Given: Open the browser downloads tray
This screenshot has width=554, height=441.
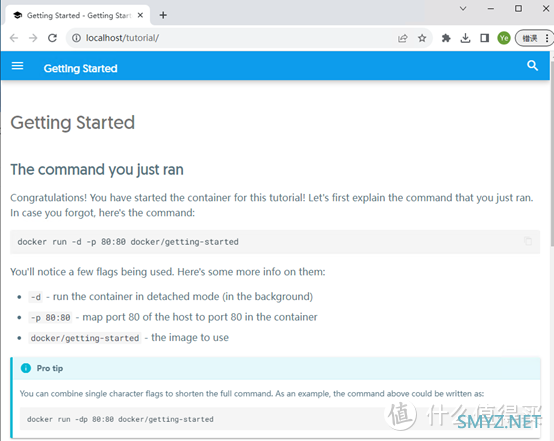Looking at the screenshot, I should tap(465, 38).
